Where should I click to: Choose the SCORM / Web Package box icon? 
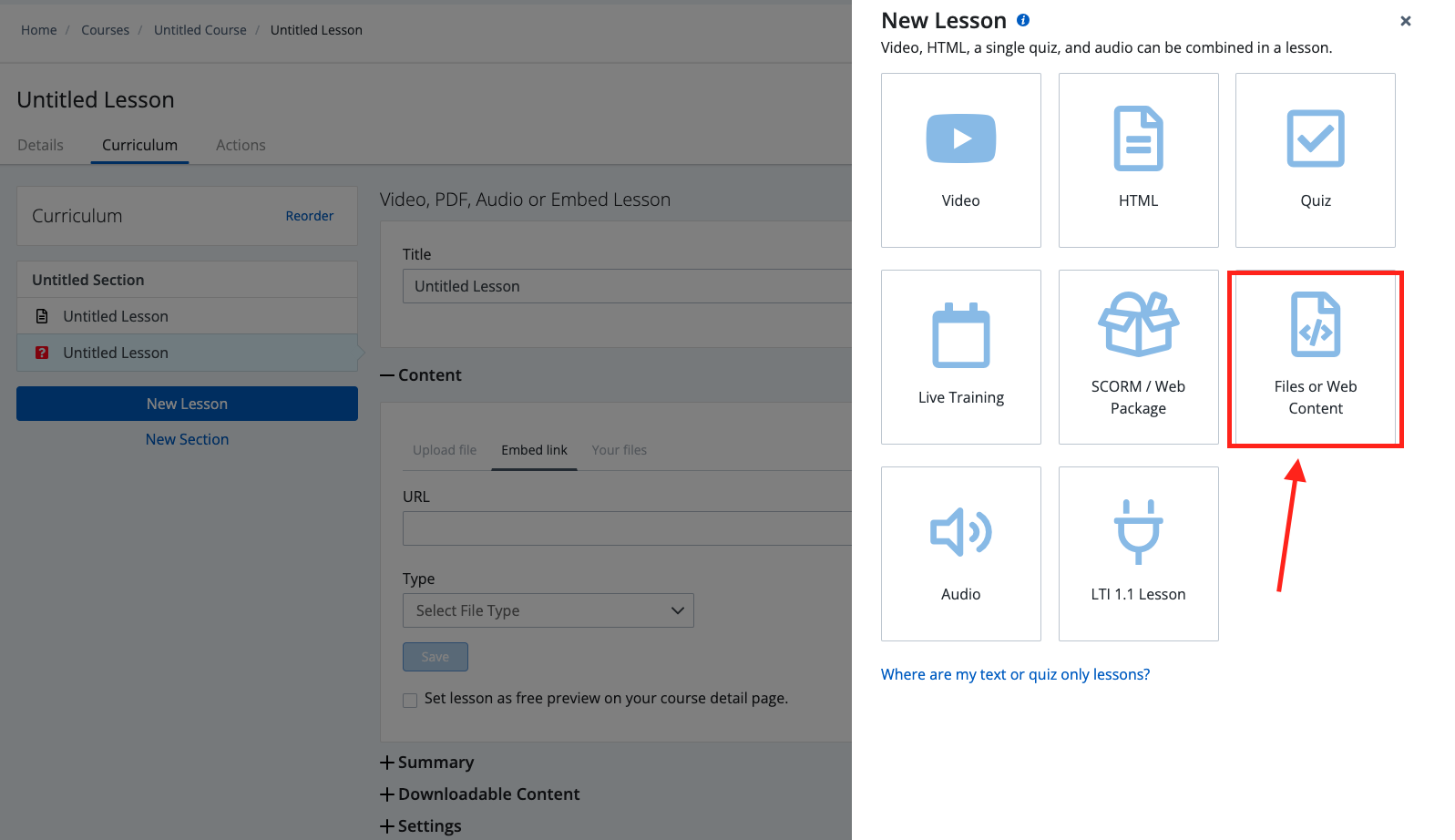[1138, 323]
